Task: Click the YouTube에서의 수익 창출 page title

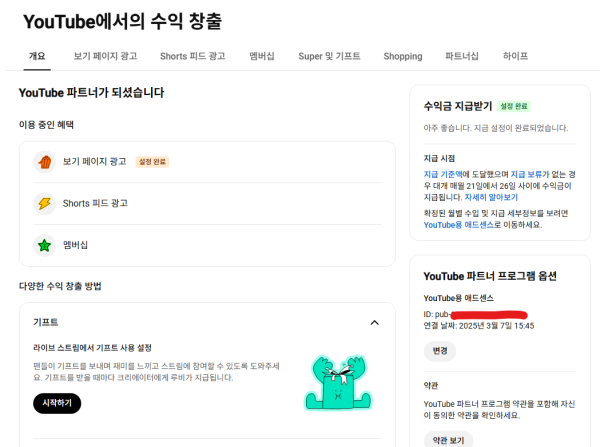Action: click(x=122, y=21)
